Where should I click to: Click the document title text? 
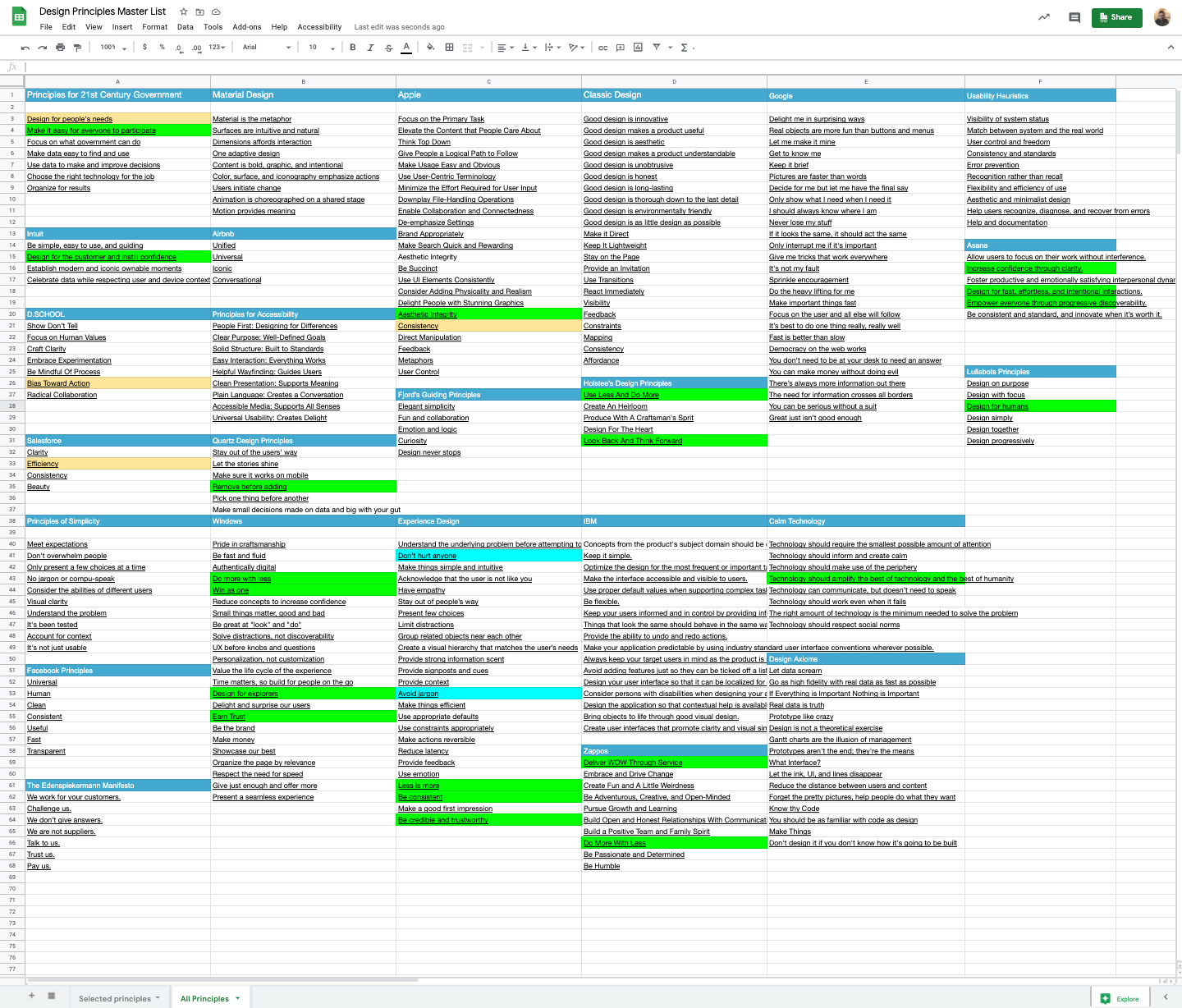point(103,11)
